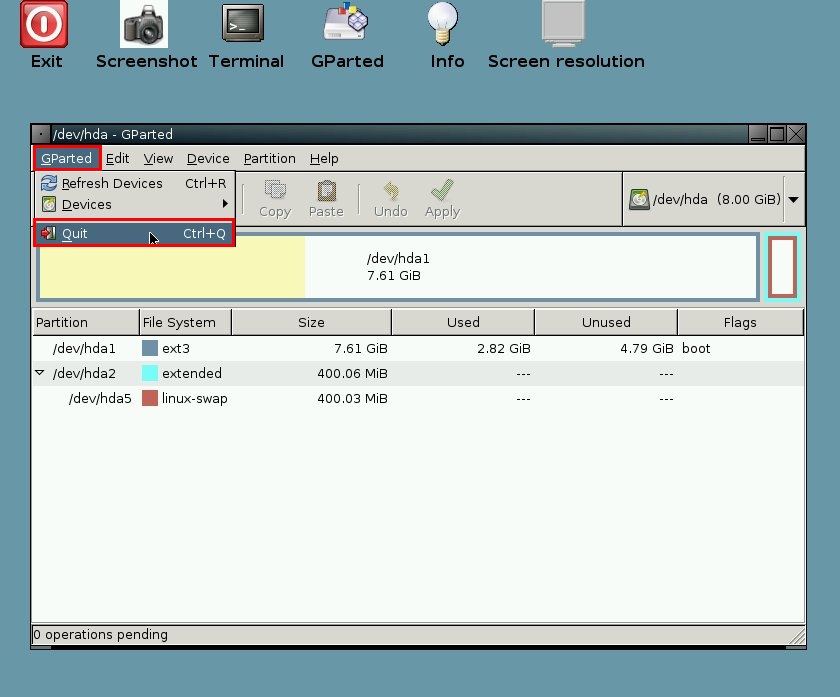
Task: Click the 7.61 GiB size cell
Action: click(361, 348)
